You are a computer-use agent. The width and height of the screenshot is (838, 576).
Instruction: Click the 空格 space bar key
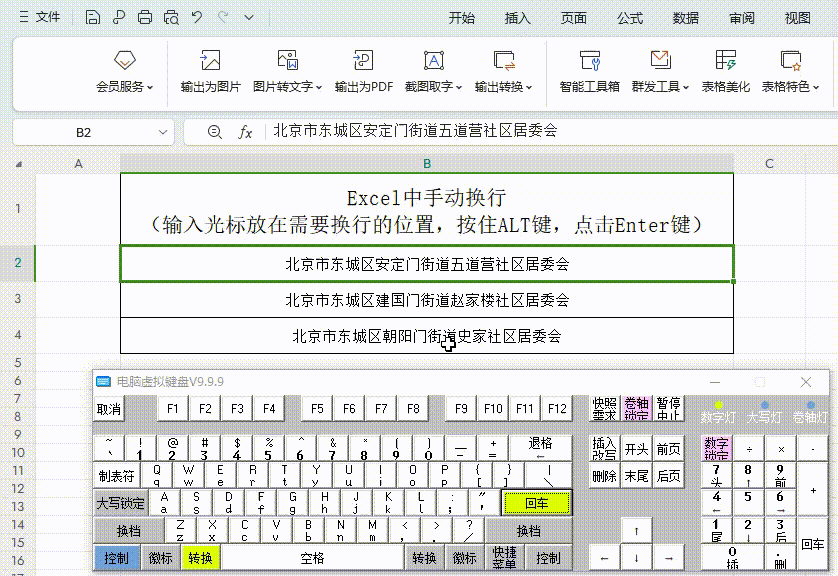pos(313,558)
